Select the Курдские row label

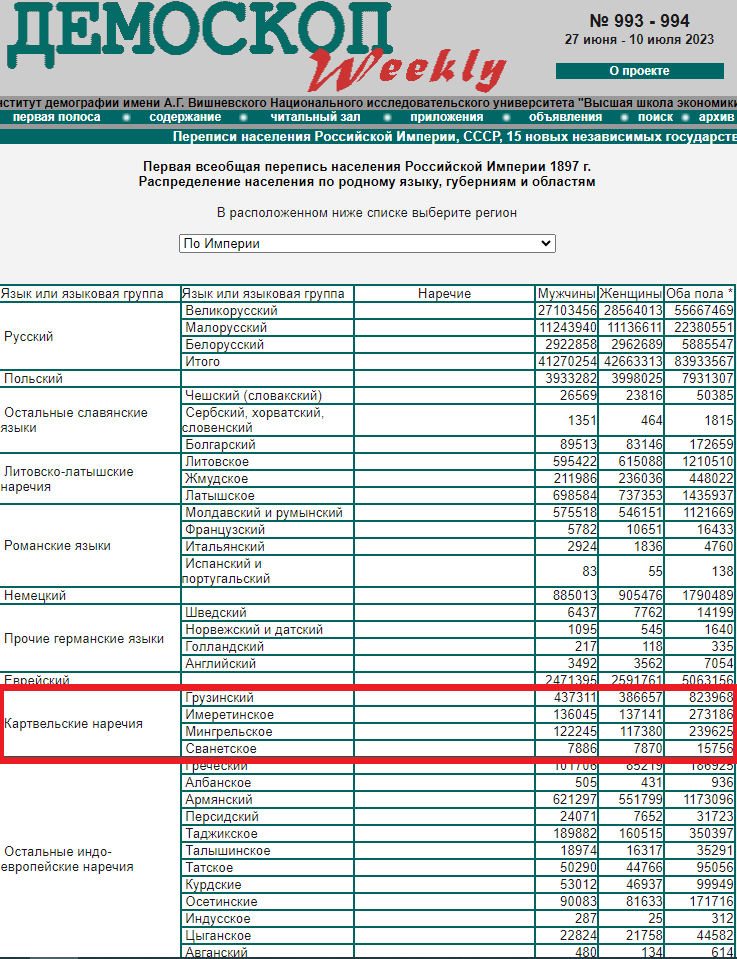click(x=213, y=885)
